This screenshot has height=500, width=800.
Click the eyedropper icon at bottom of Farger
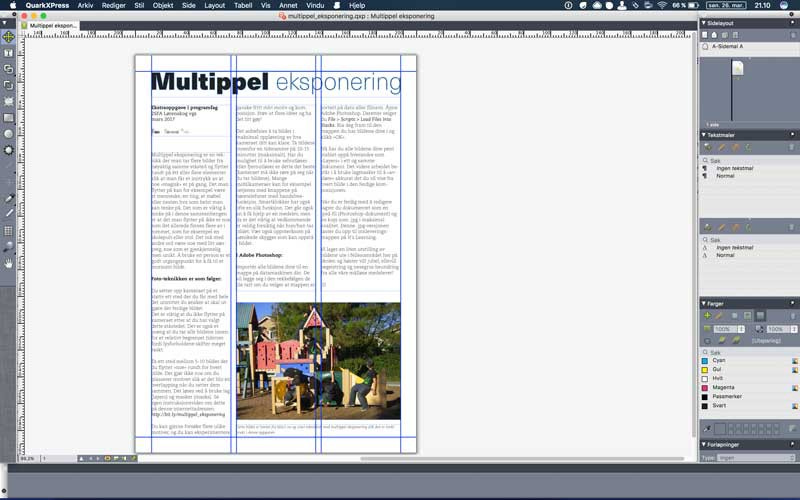point(707,429)
